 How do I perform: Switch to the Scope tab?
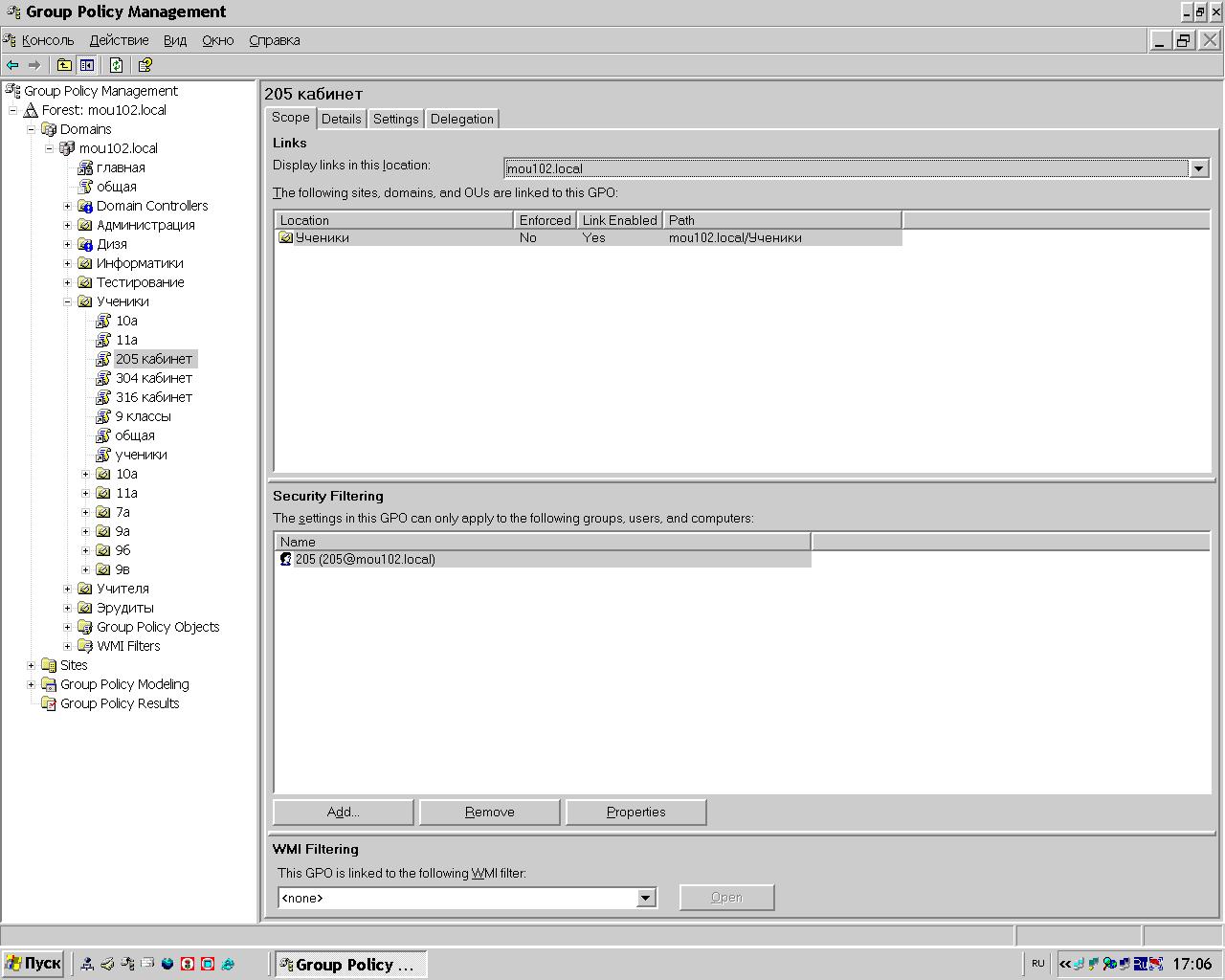pyautogui.click(x=291, y=117)
